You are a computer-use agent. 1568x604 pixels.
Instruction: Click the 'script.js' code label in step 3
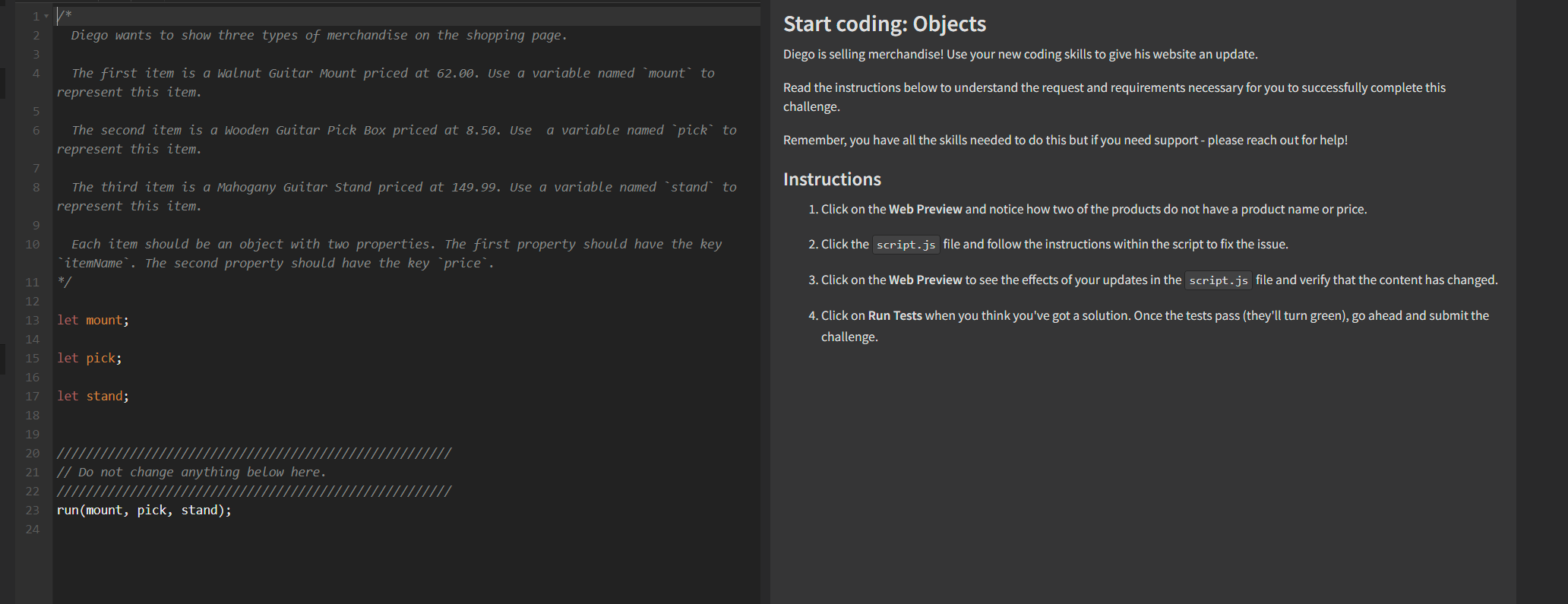(x=1219, y=280)
